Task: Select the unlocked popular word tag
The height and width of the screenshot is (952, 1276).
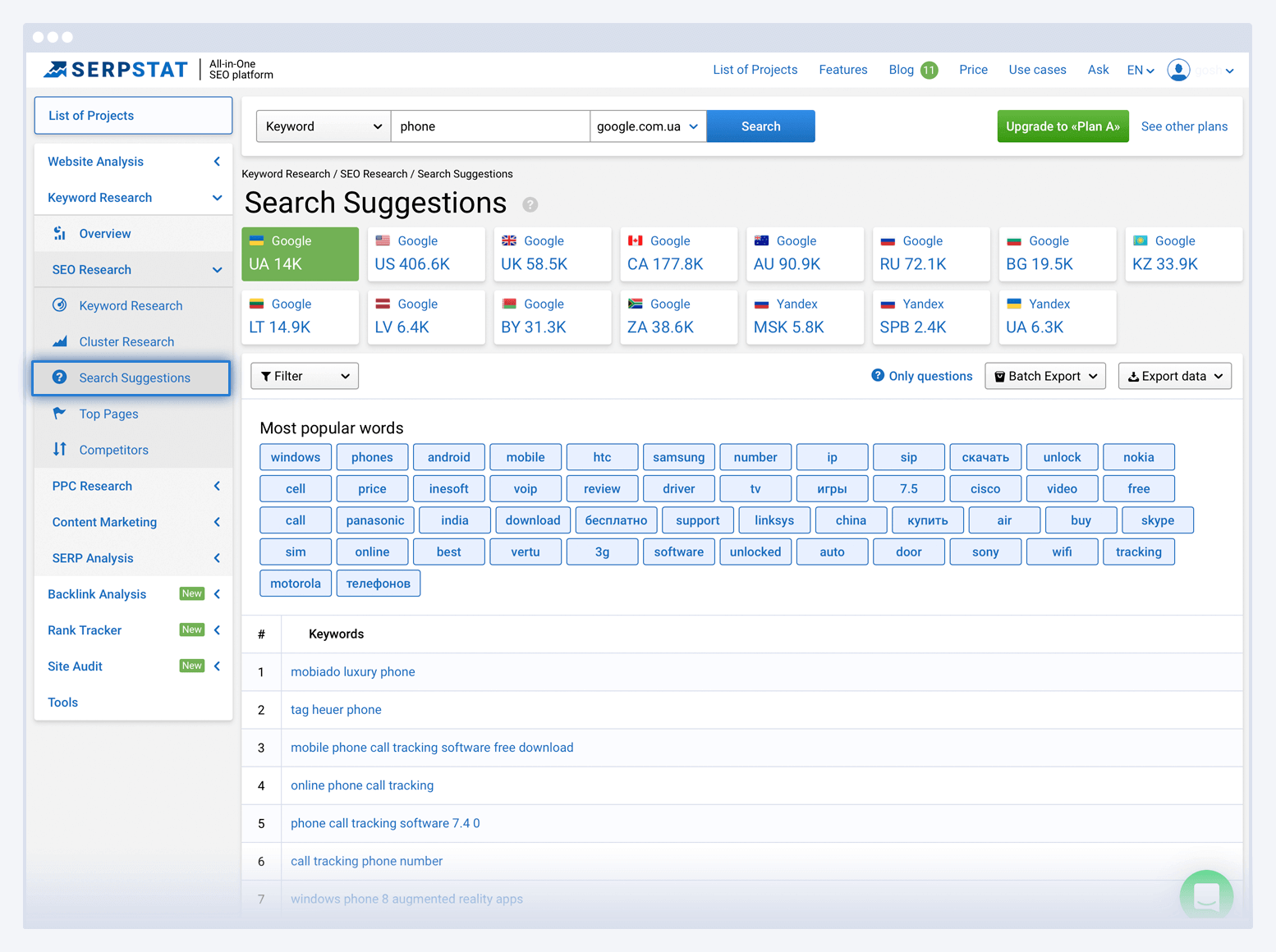Action: click(x=755, y=552)
